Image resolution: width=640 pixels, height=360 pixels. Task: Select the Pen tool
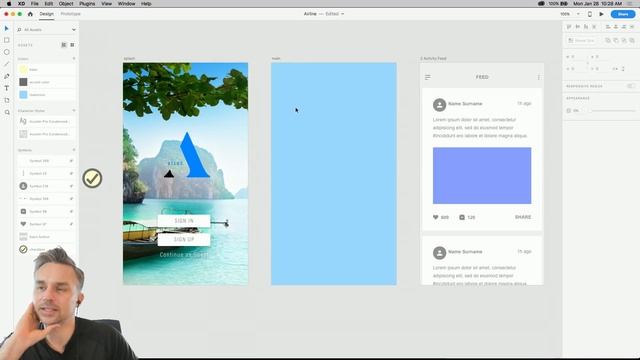7,76
